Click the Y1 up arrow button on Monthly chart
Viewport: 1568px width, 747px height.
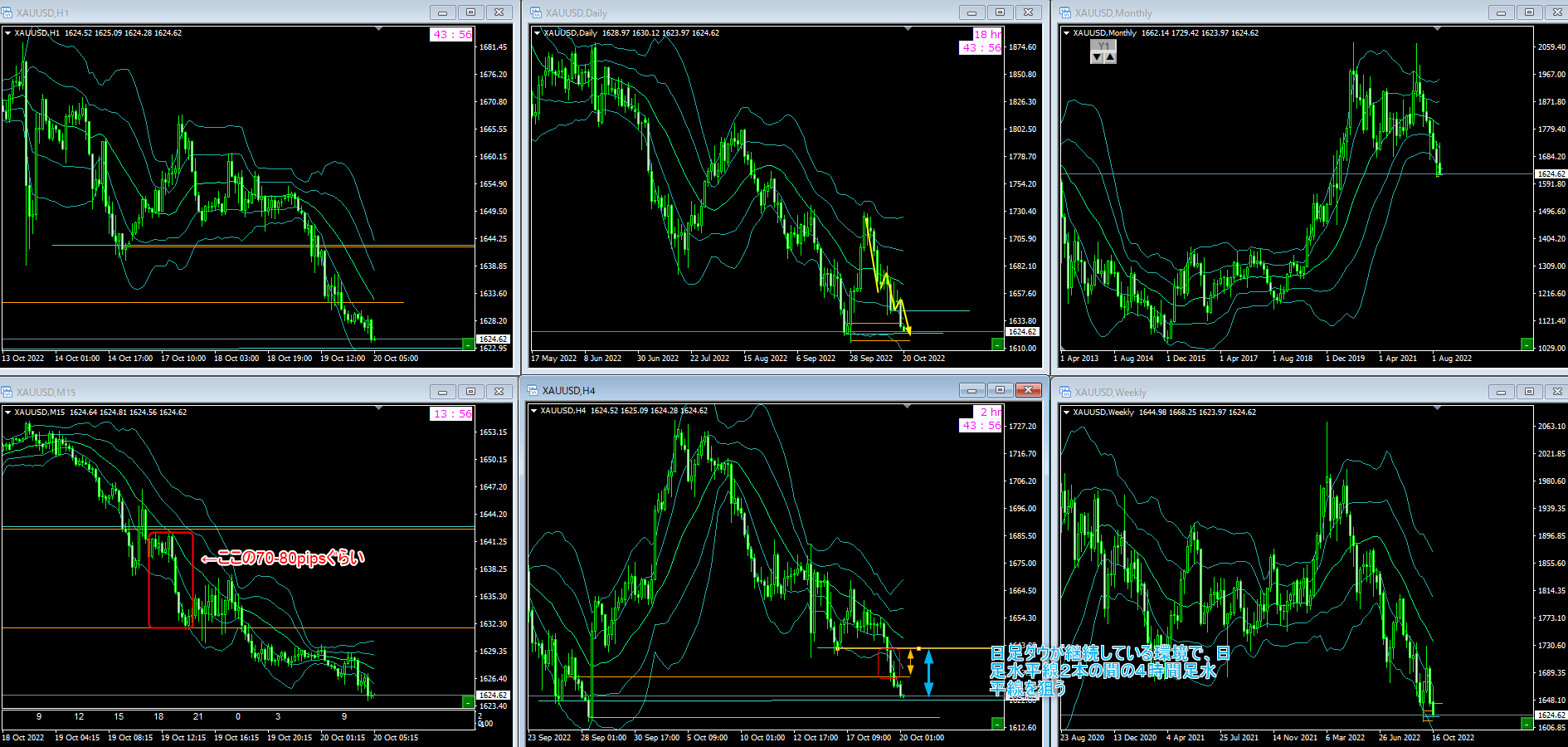(1110, 57)
